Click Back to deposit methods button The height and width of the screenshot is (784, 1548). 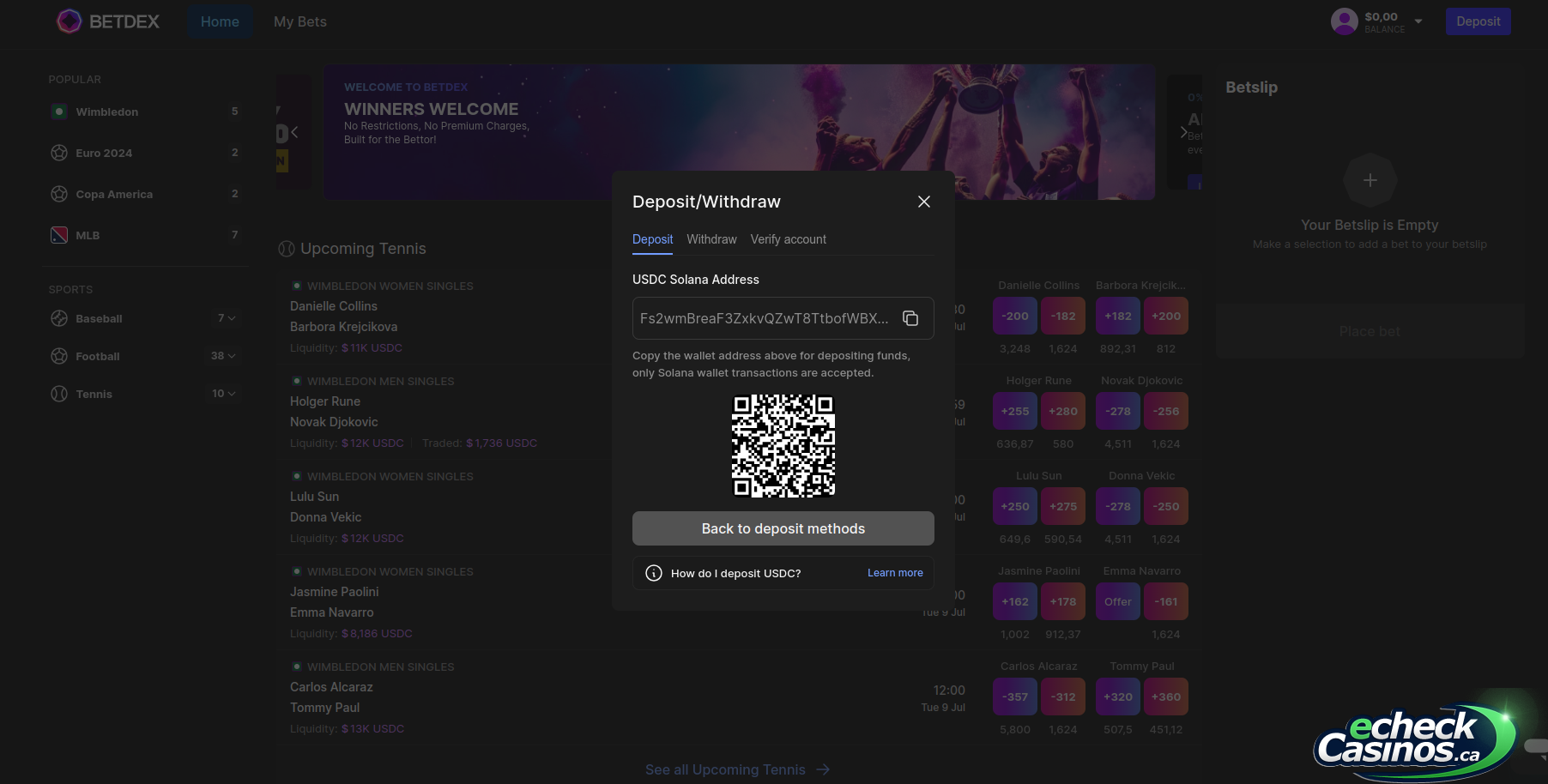tap(783, 528)
